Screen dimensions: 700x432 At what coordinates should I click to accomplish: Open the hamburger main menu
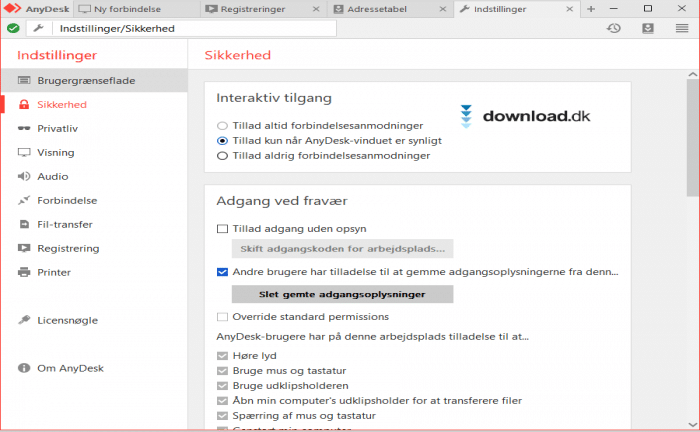[x=682, y=29]
